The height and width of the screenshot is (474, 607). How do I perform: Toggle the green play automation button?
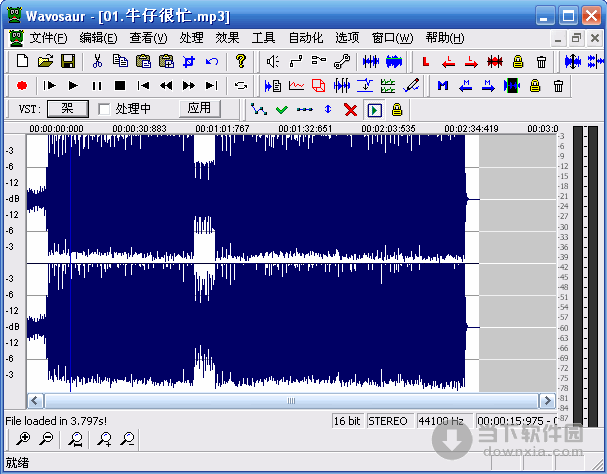[x=374, y=110]
